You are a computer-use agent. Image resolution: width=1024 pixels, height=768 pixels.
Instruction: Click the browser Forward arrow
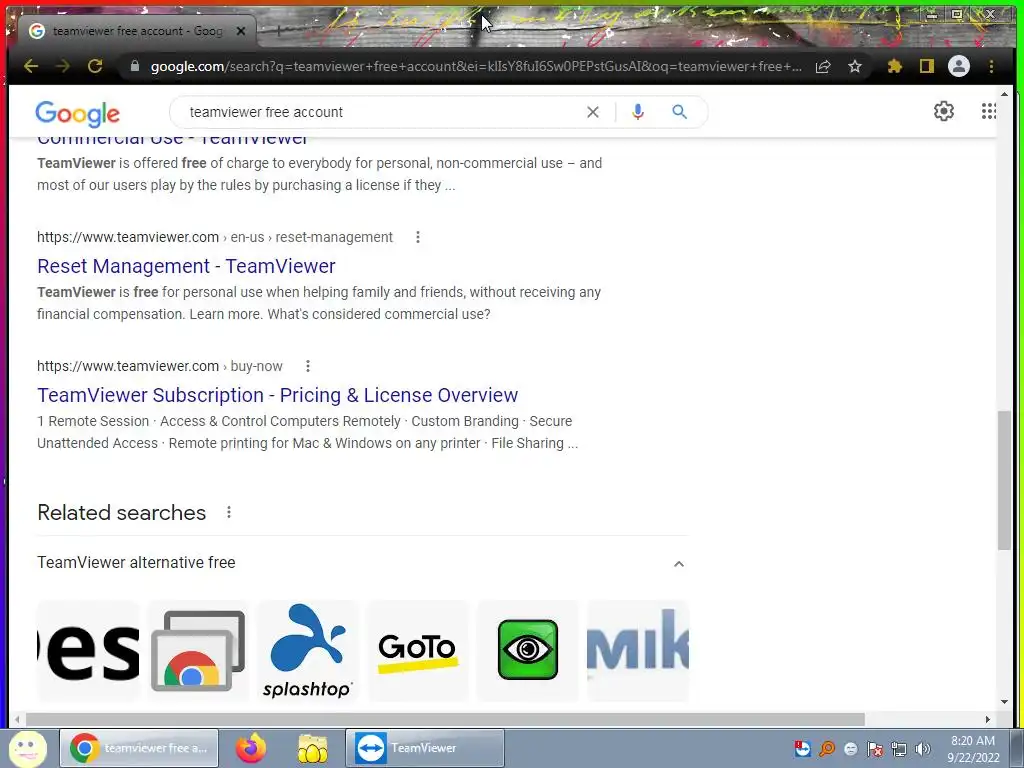click(63, 66)
